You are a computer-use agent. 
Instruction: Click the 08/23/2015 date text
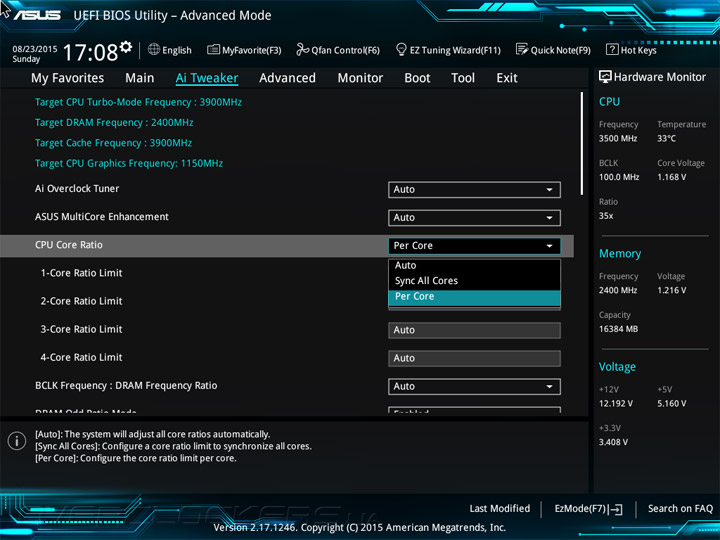point(35,49)
